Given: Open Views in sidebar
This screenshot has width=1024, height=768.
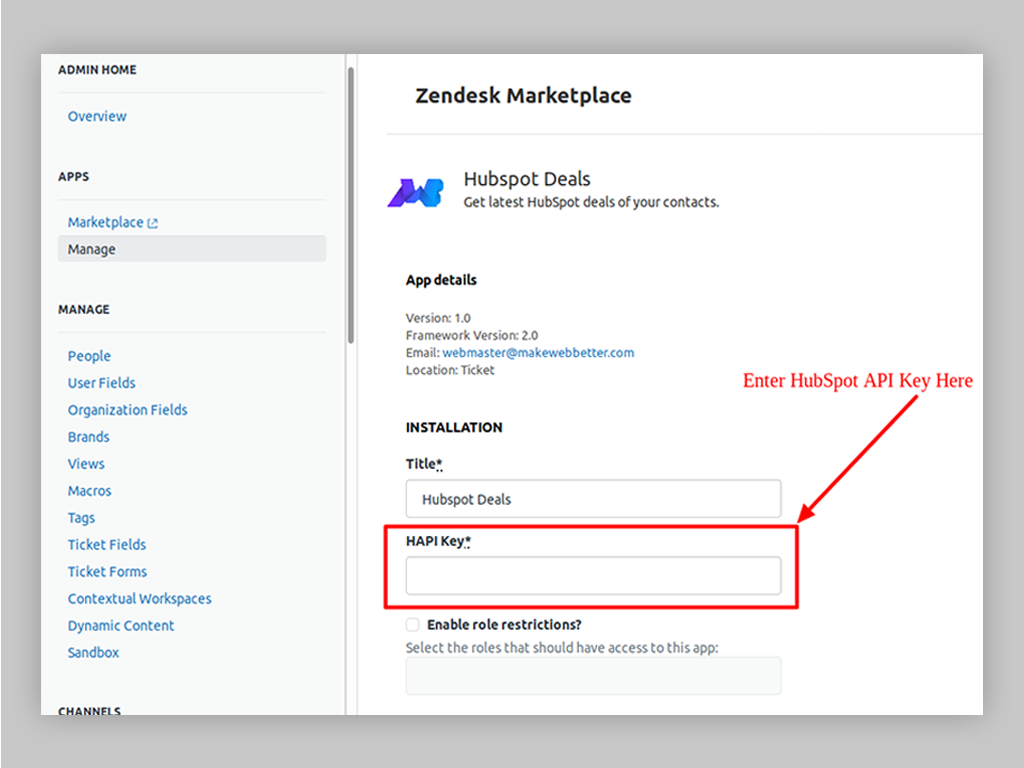Looking at the screenshot, I should 86,464.
